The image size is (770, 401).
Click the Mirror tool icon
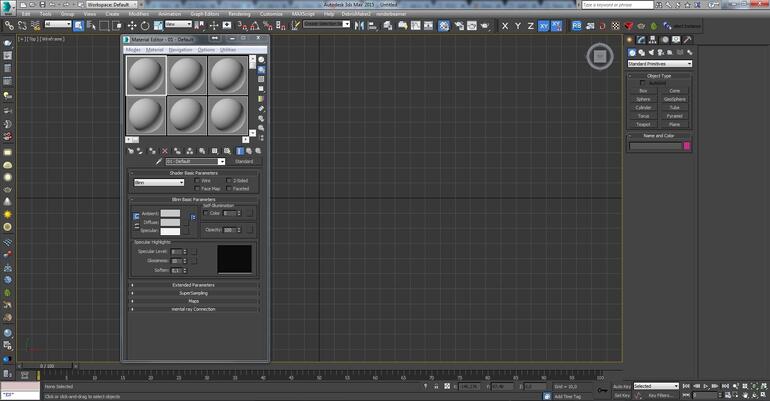[359, 26]
